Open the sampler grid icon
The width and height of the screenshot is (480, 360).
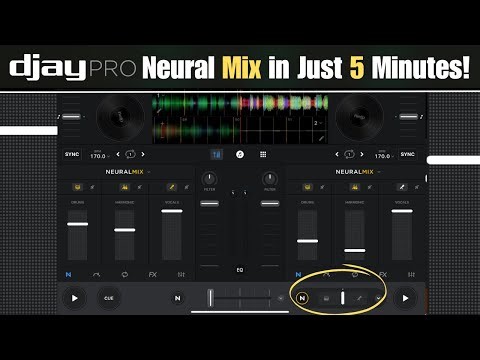(263, 154)
